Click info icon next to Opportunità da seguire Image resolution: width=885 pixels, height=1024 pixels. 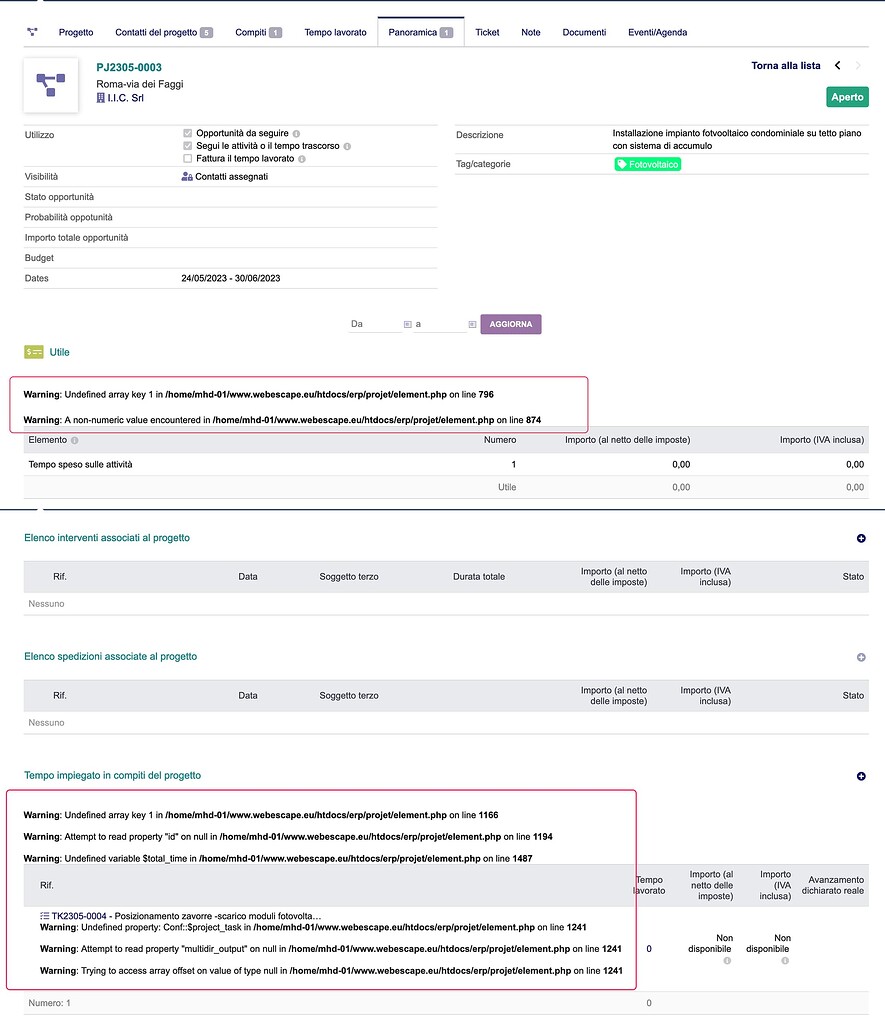297,133
